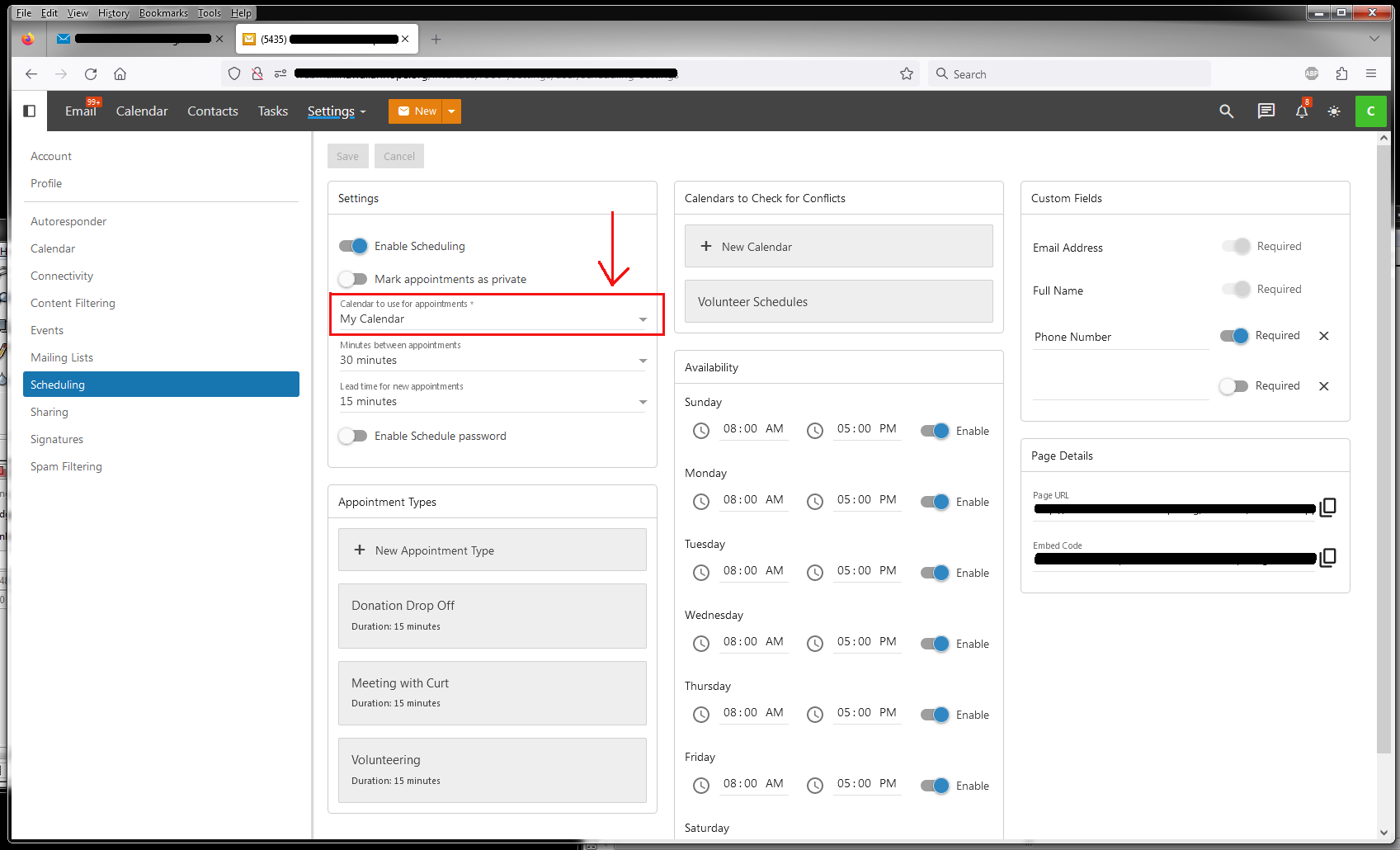Image resolution: width=1400 pixels, height=850 pixels.
Task: Click the search magnifier in app header
Action: point(1227,111)
